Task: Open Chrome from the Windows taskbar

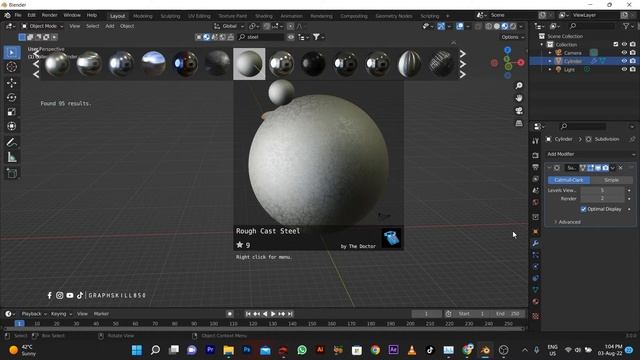Action: coord(375,350)
